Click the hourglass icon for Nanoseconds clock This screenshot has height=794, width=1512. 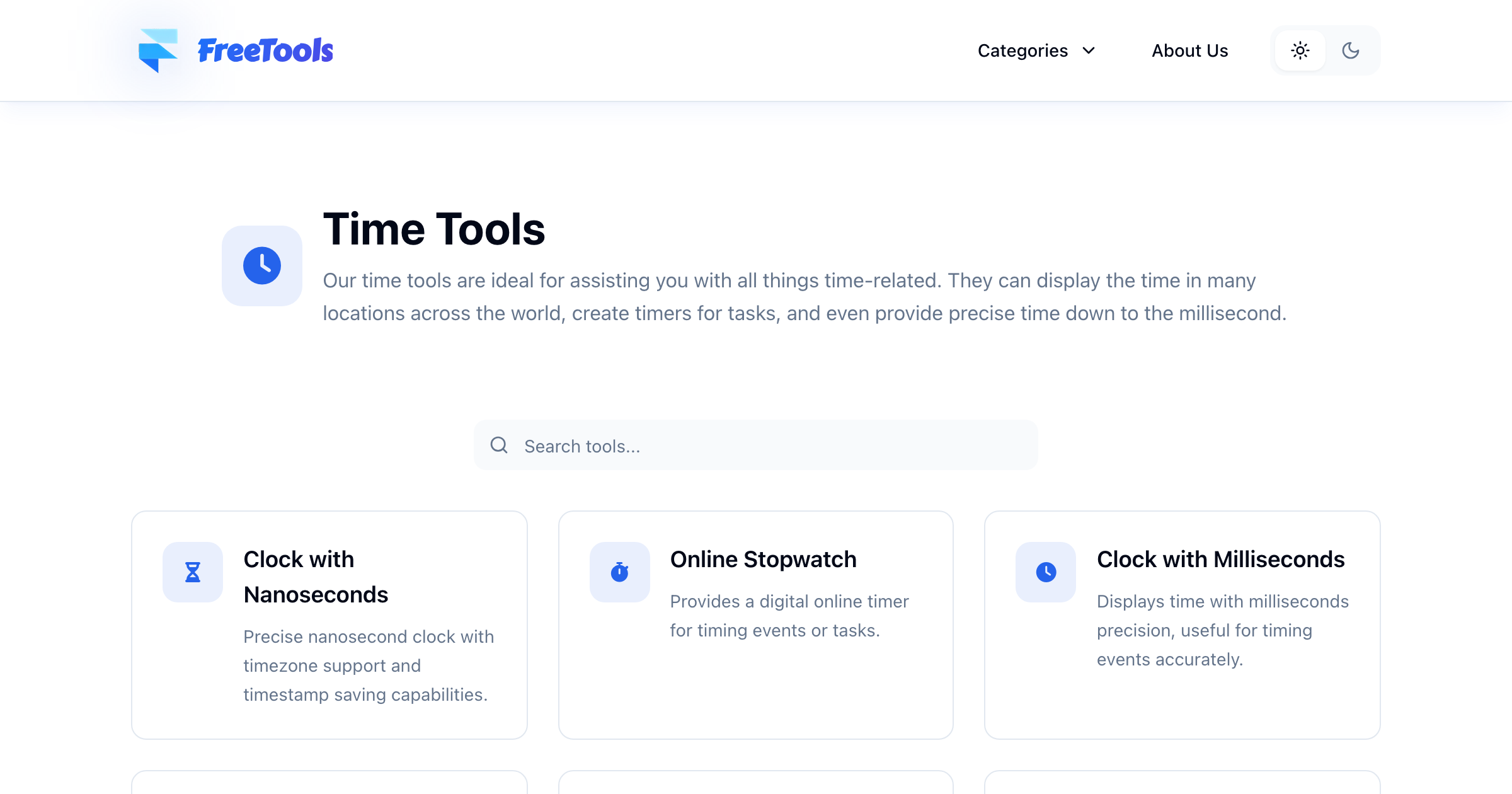click(193, 572)
